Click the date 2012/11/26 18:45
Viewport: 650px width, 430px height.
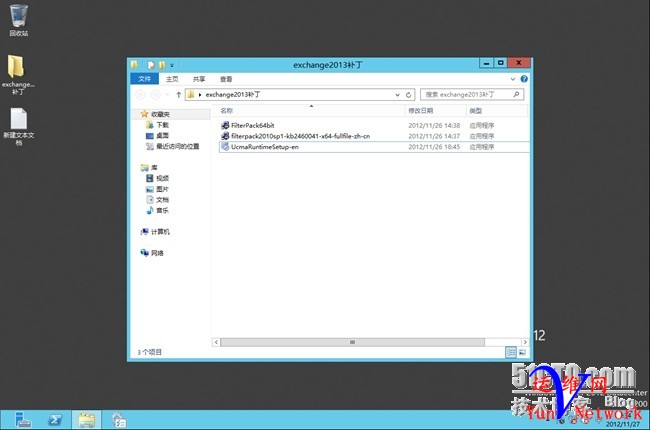click(x=434, y=147)
